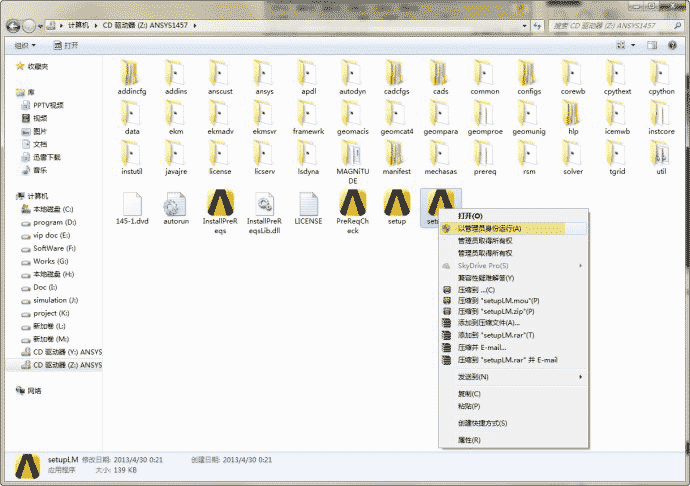The width and height of the screenshot is (690, 486).
Task: Click the license folder icon
Action: point(220,153)
